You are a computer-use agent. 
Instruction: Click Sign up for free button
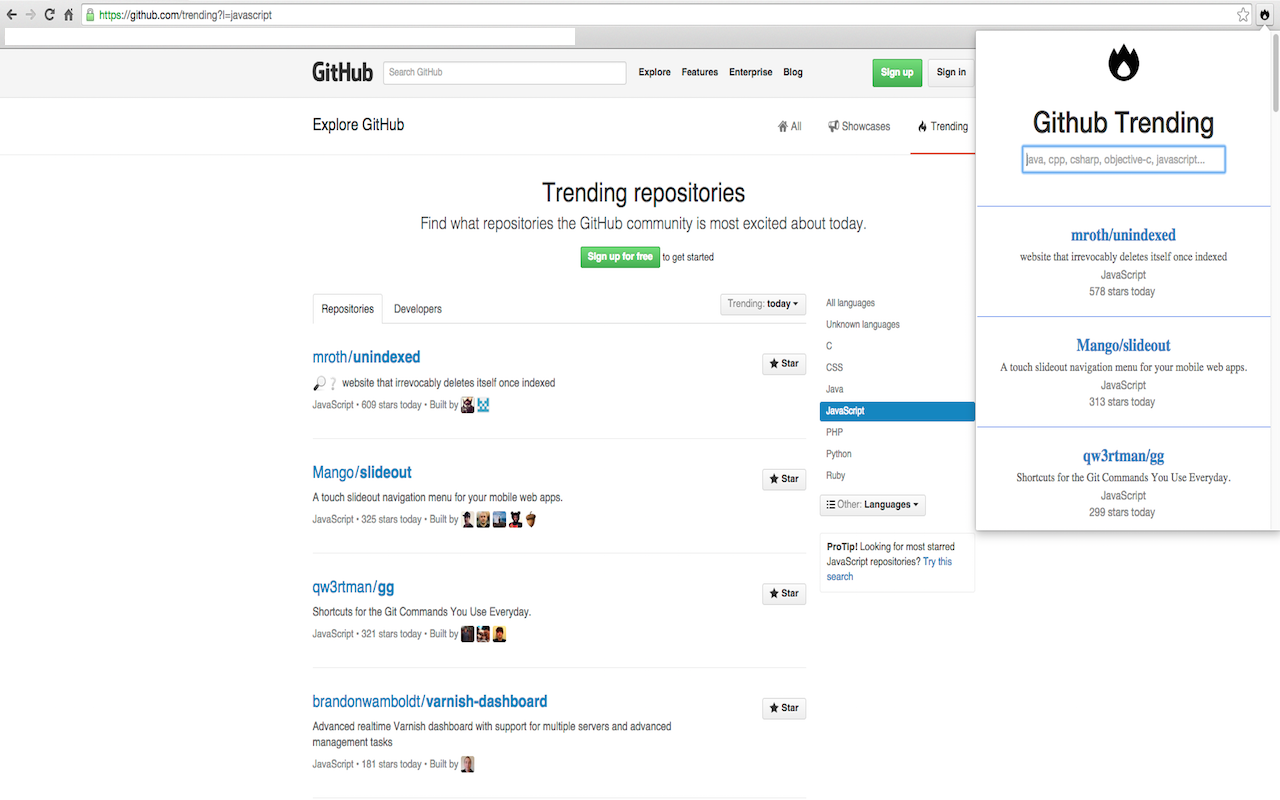click(620, 257)
